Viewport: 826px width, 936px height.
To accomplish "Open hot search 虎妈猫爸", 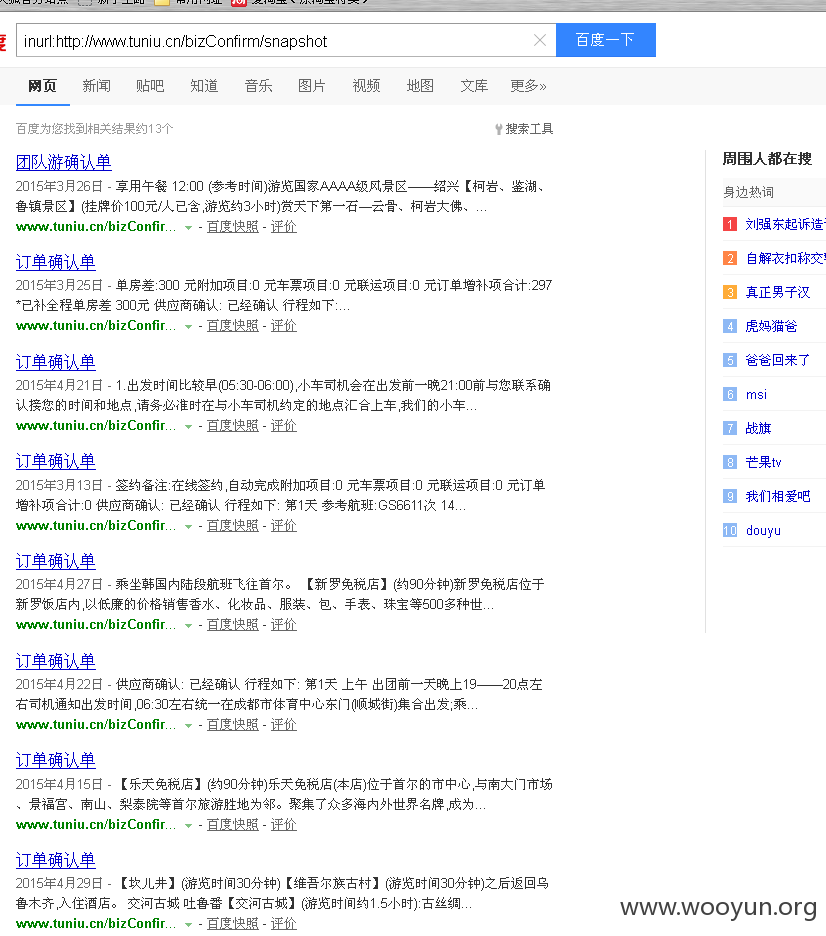I will pos(771,327).
